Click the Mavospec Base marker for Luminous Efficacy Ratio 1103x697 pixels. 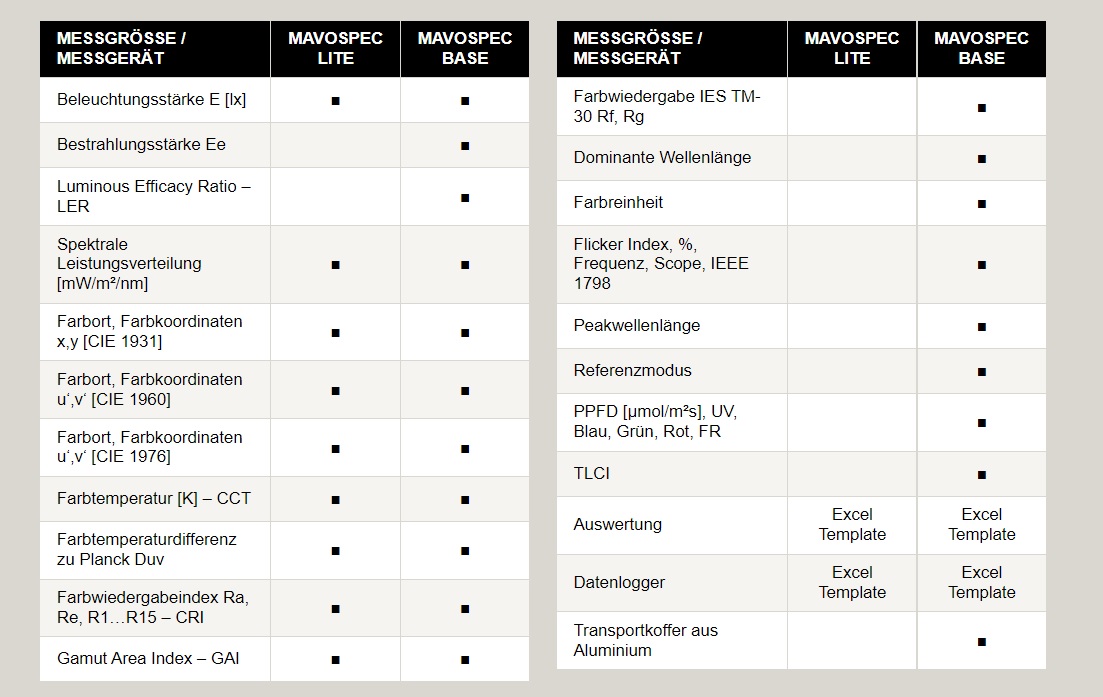(x=465, y=198)
